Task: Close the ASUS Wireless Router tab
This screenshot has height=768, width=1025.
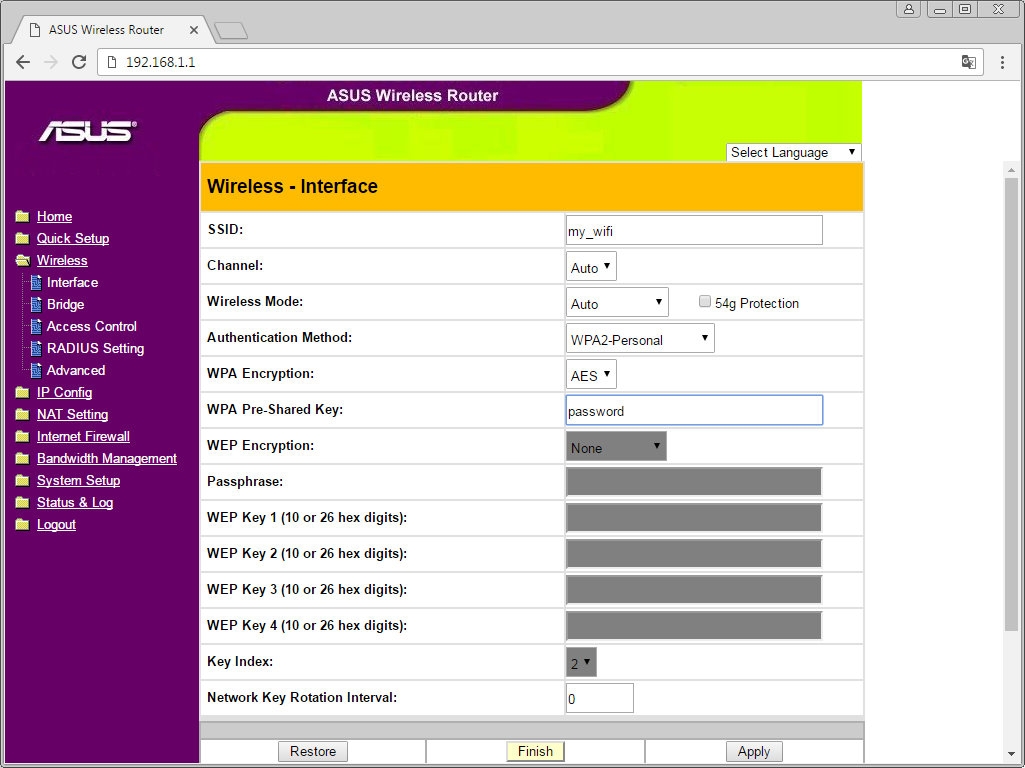Action: [193, 30]
